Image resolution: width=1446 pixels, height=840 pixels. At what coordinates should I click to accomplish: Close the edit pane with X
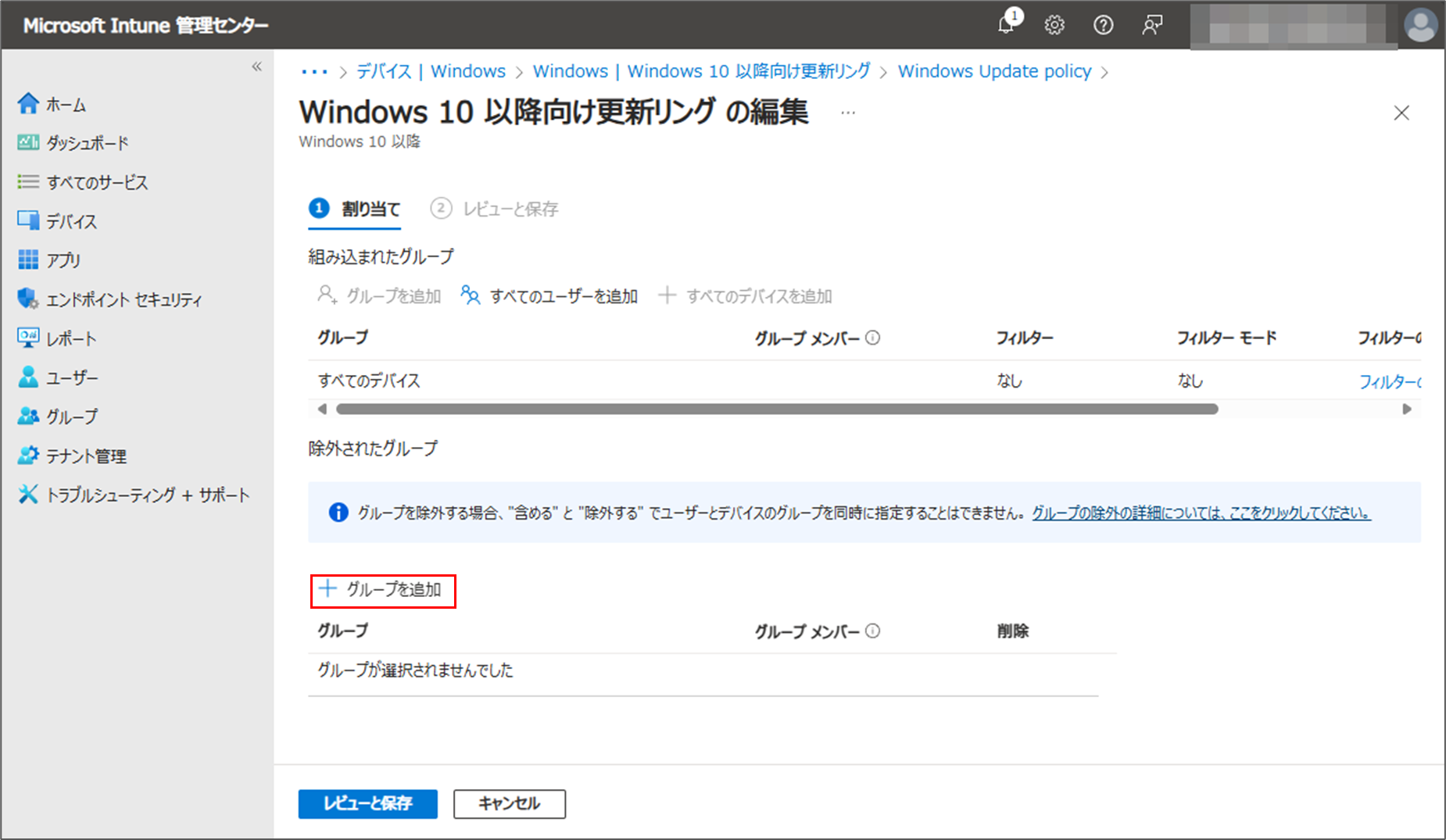click(1401, 113)
